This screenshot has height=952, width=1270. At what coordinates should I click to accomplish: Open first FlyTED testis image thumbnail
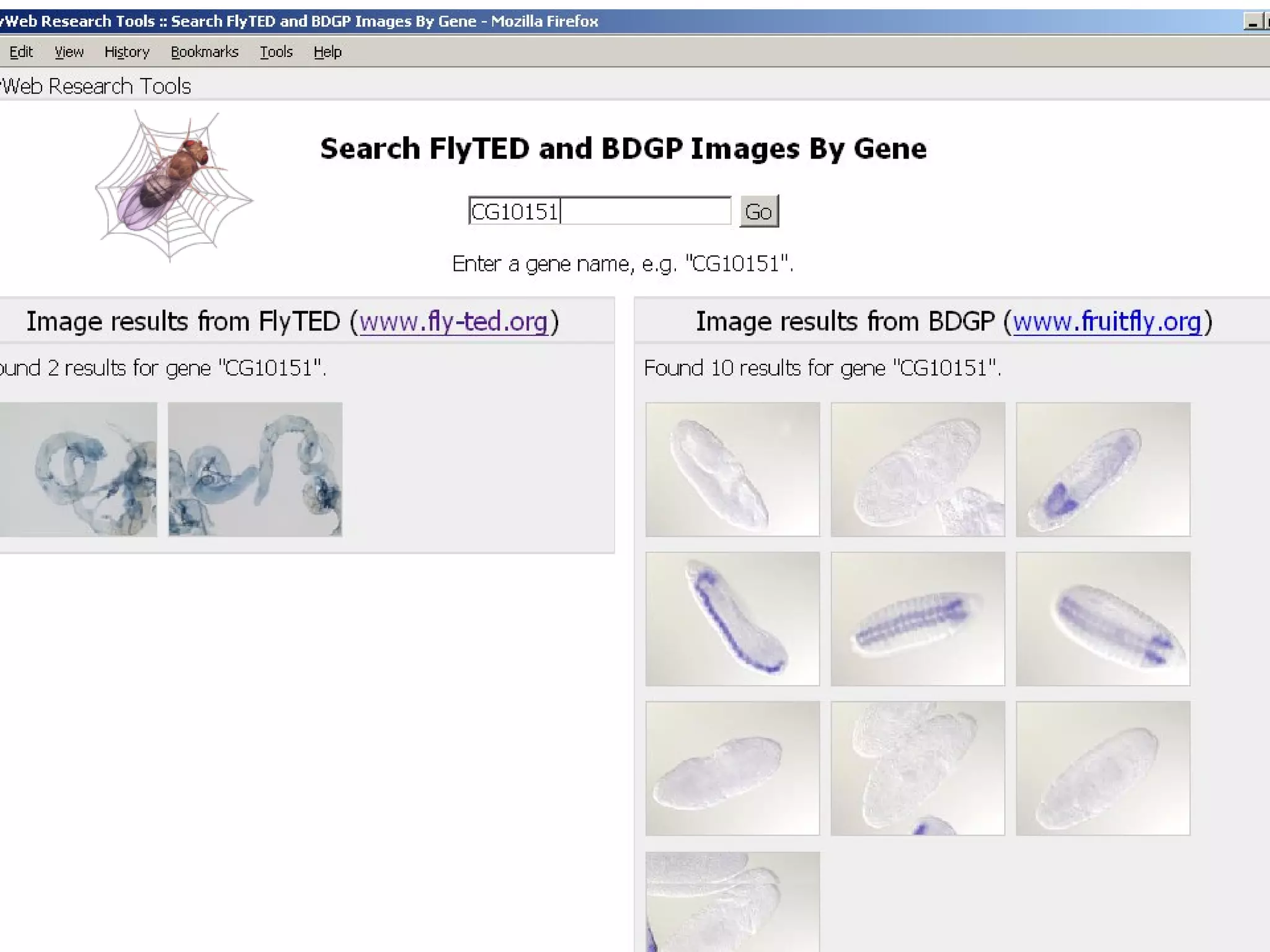(78, 469)
